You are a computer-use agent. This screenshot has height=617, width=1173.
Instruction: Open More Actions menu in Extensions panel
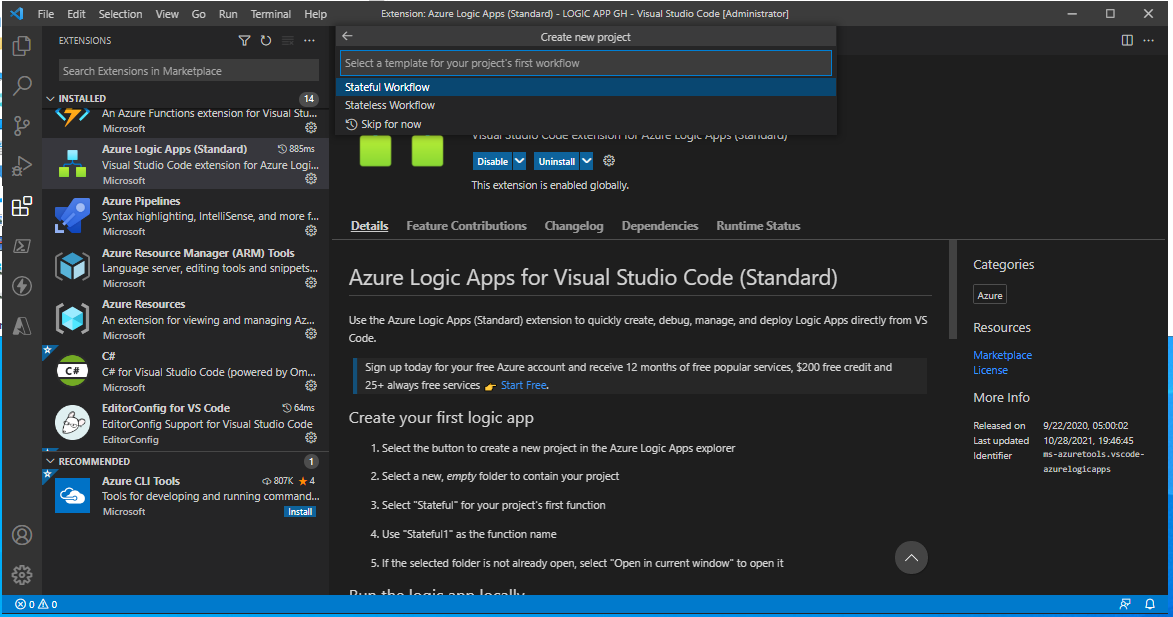(x=308, y=40)
